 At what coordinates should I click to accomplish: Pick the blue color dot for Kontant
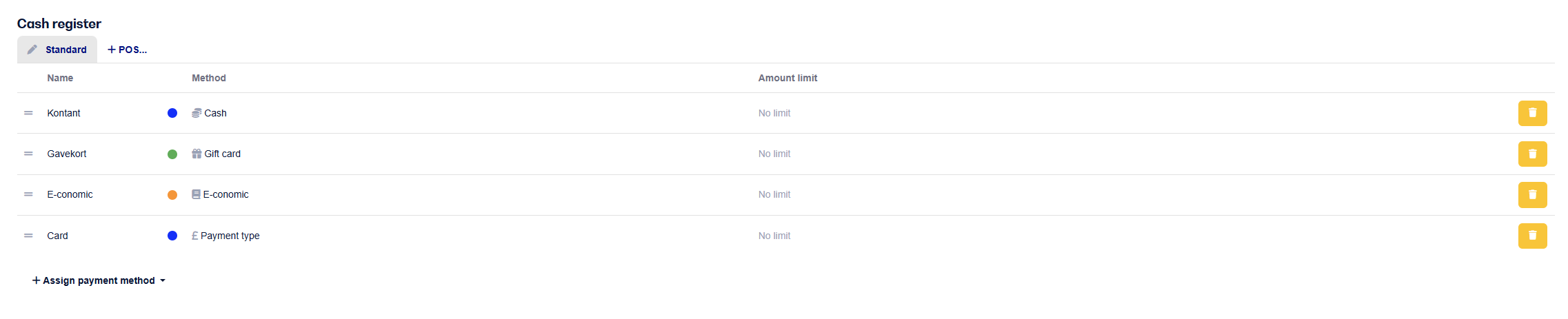[x=172, y=113]
